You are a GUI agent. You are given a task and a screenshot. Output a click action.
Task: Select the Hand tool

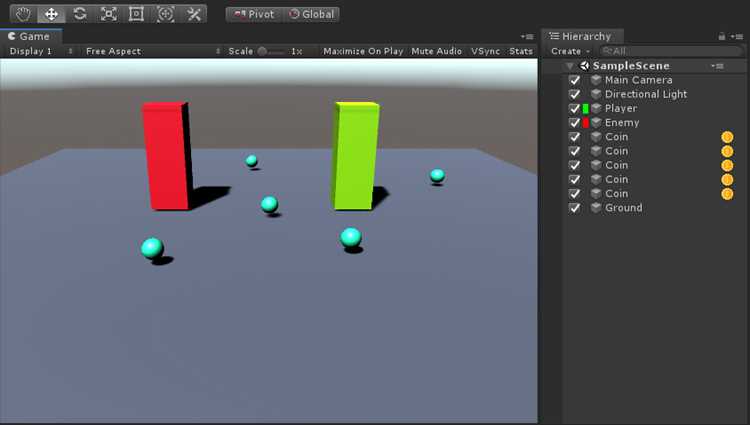(23, 14)
